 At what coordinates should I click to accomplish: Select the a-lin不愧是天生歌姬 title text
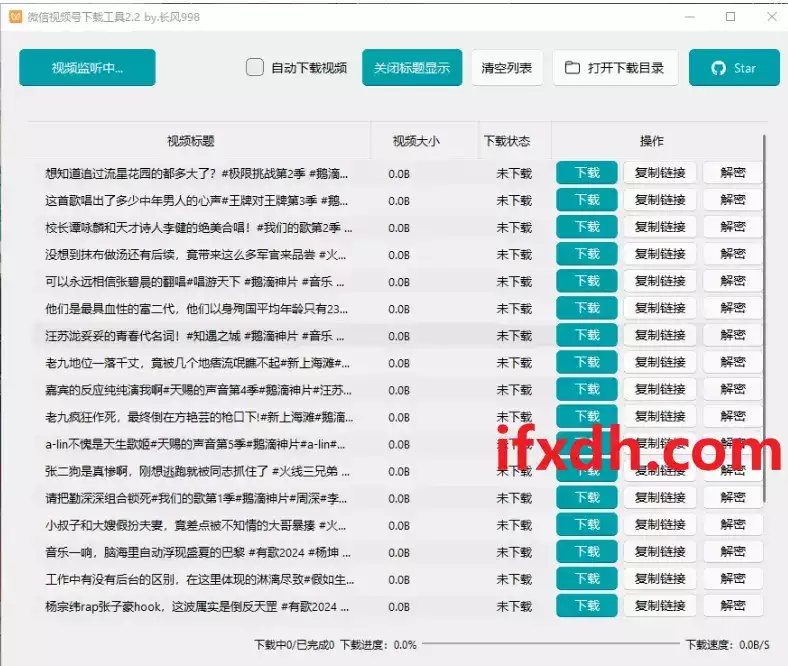click(195, 444)
